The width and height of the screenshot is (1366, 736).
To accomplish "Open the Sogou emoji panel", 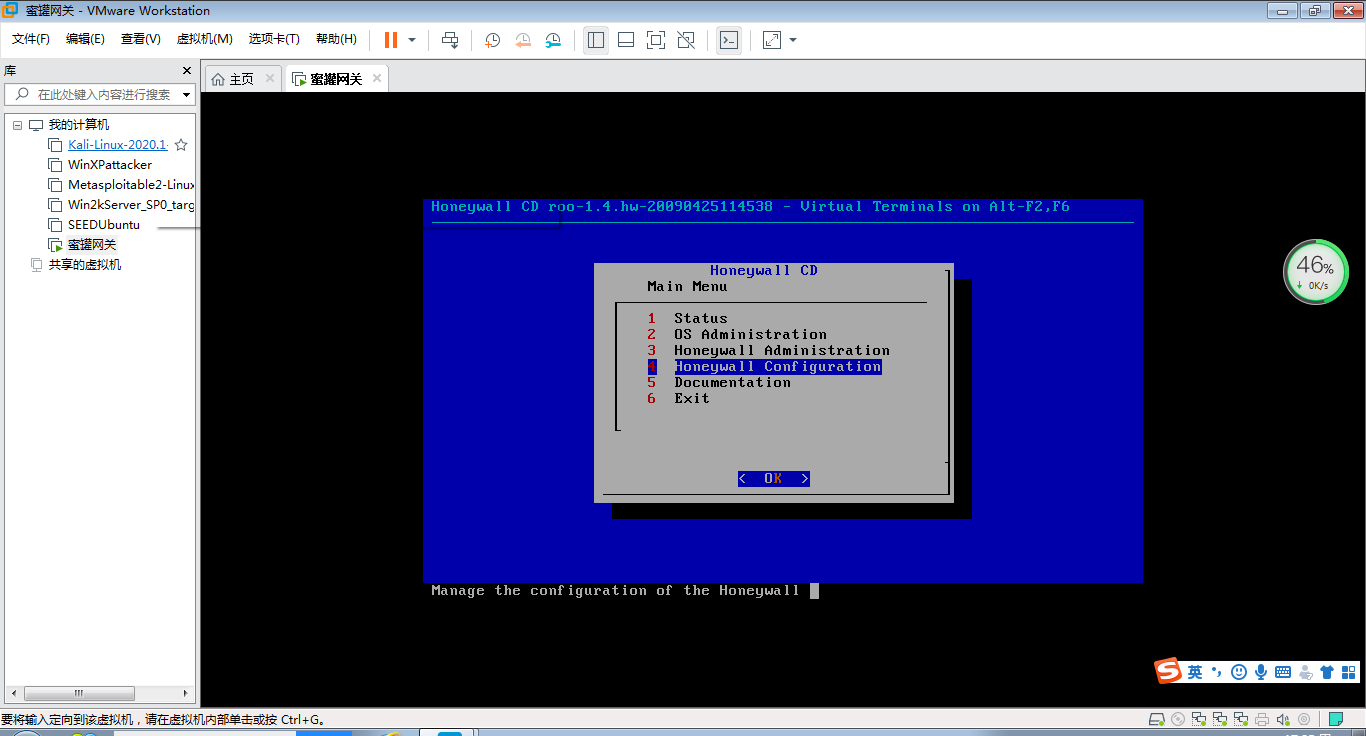I will coord(1239,672).
